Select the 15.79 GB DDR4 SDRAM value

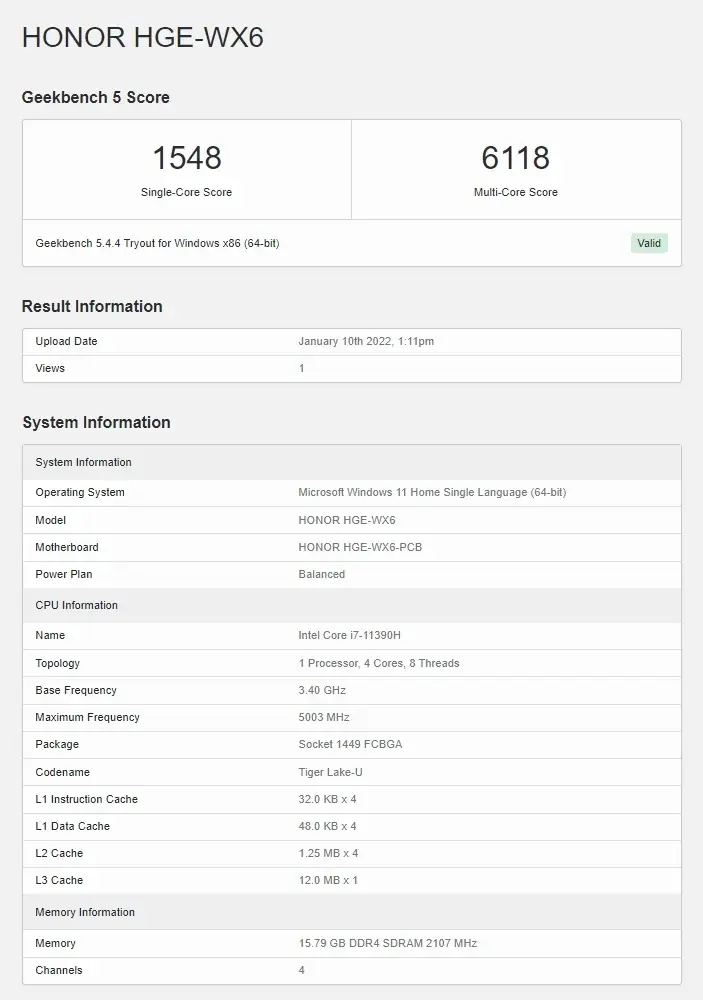388,943
